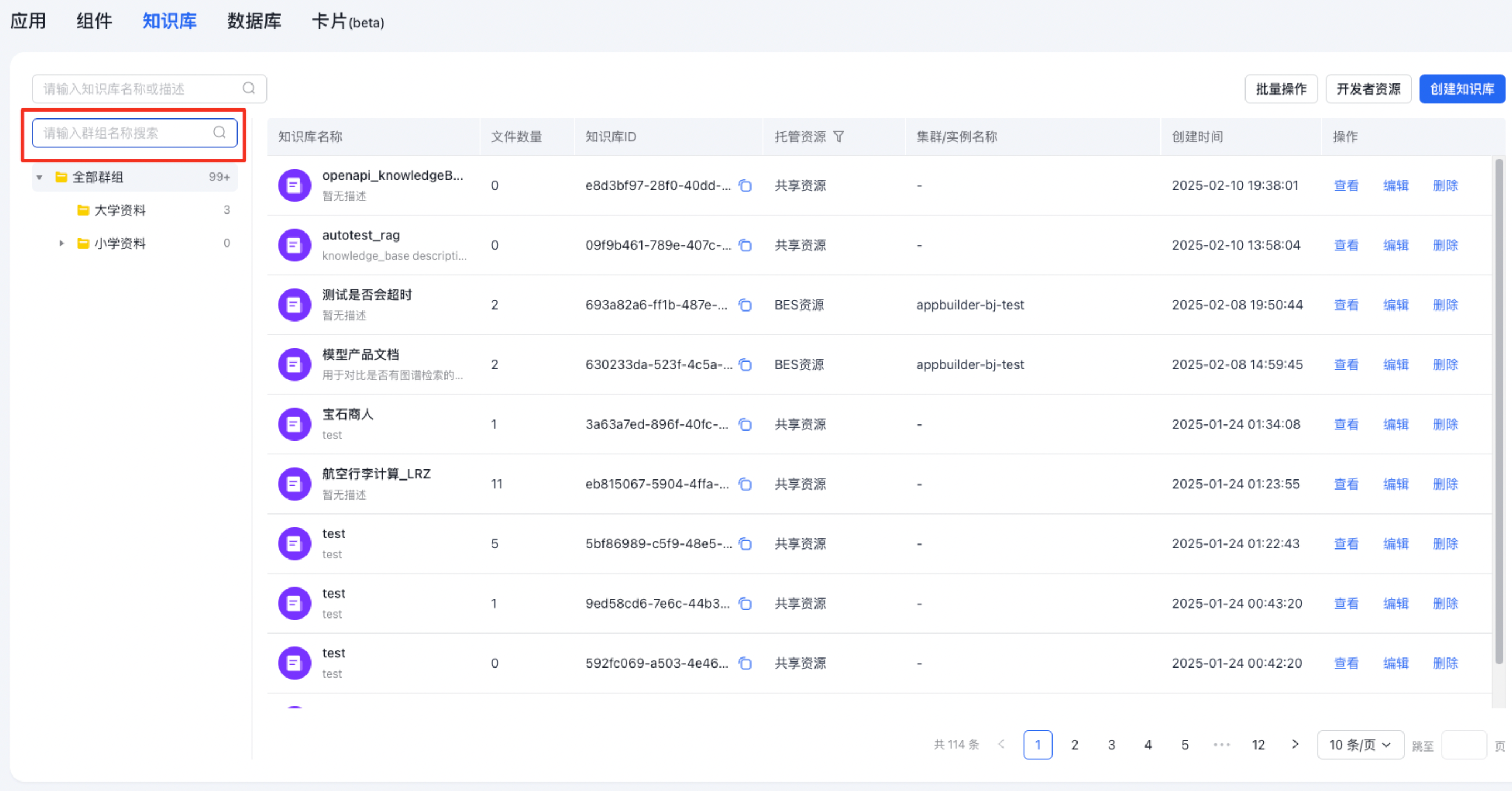Viewport: 1512px width, 791px height.
Task: Open the 宝石商人 knowledge base name
Action: tap(348, 414)
